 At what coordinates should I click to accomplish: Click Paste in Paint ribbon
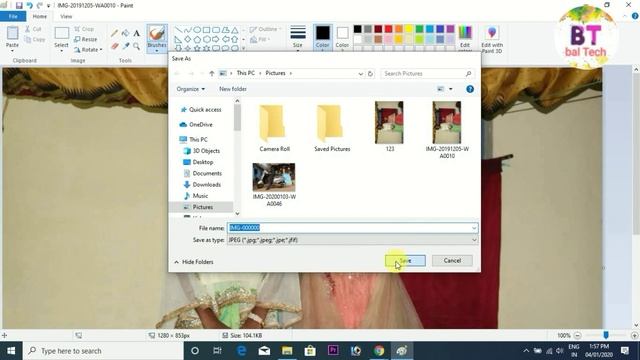pyautogui.click(x=12, y=38)
